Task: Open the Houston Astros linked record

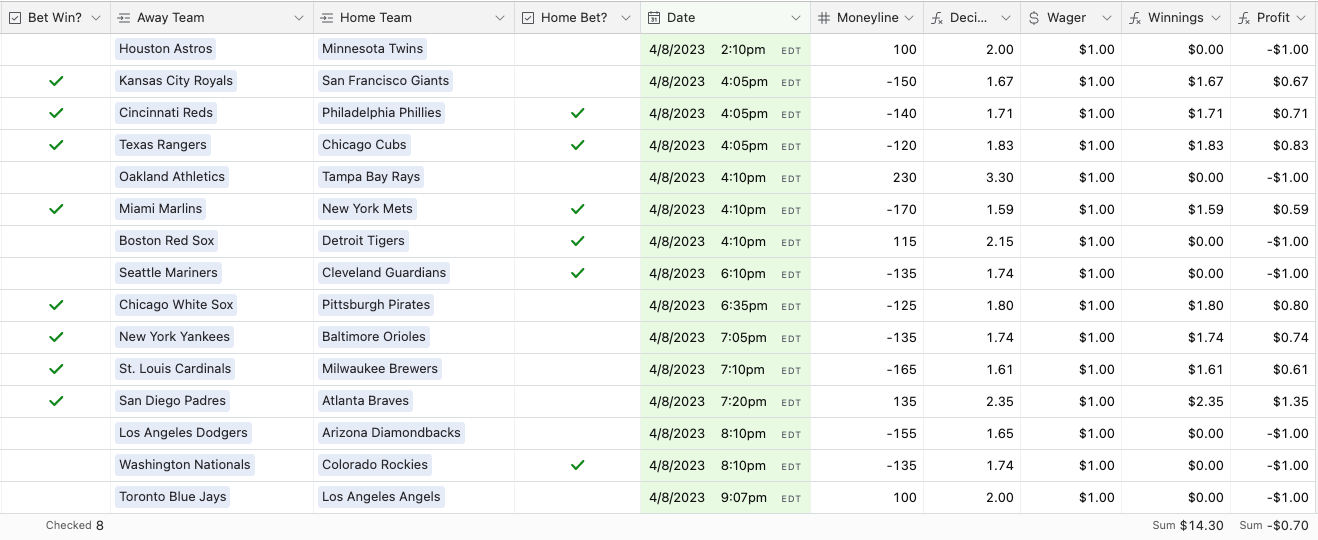Action: [166, 49]
